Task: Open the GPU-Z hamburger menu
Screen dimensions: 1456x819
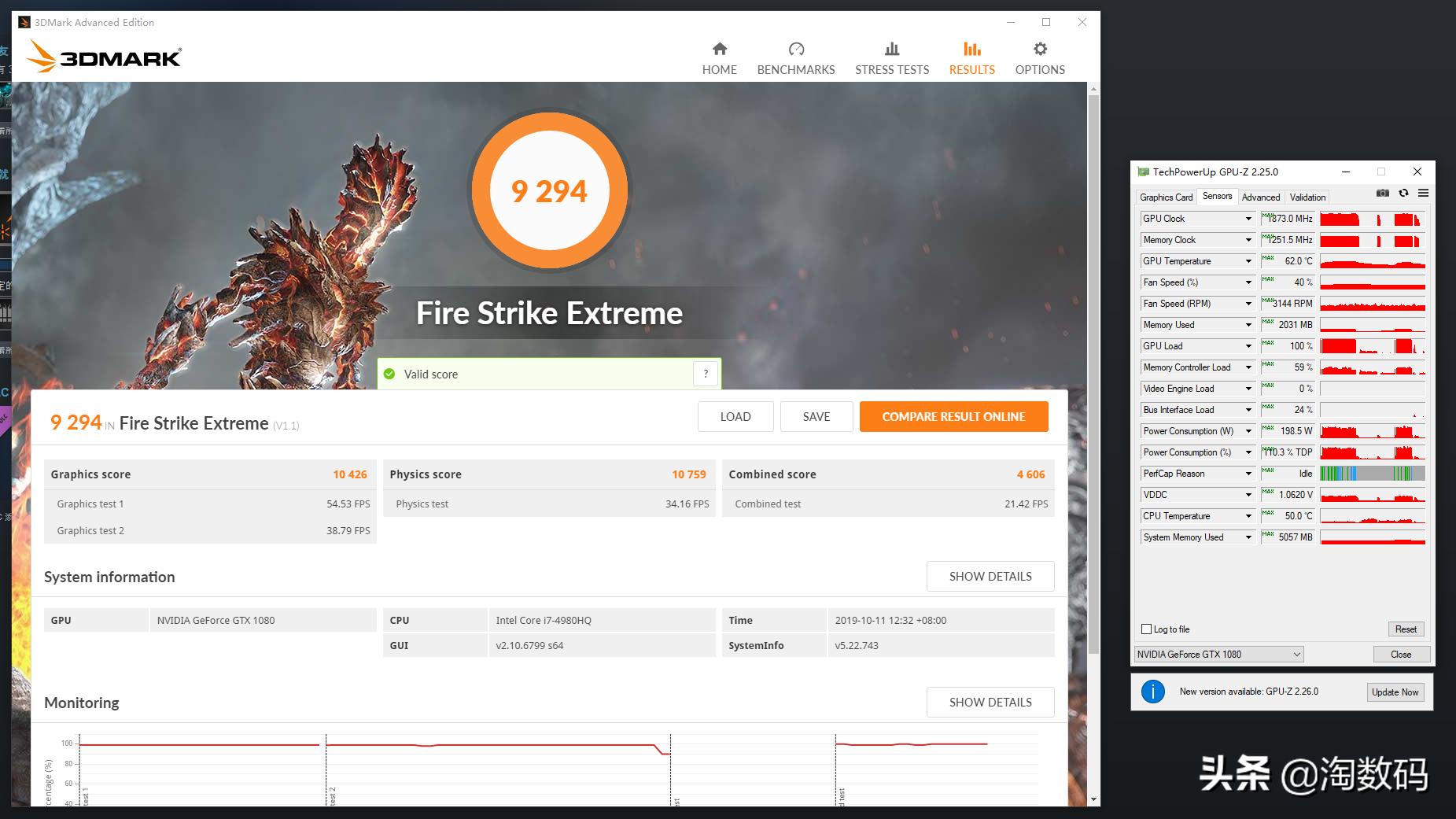Action: point(1424,193)
